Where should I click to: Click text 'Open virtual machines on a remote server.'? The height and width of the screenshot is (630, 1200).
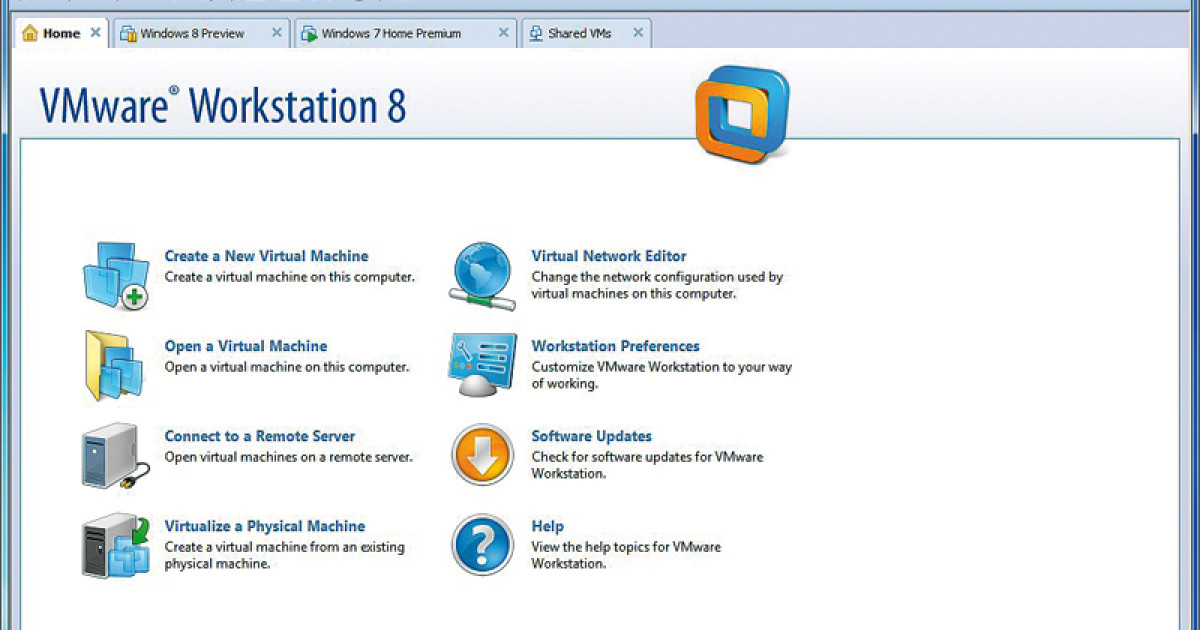(289, 457)
